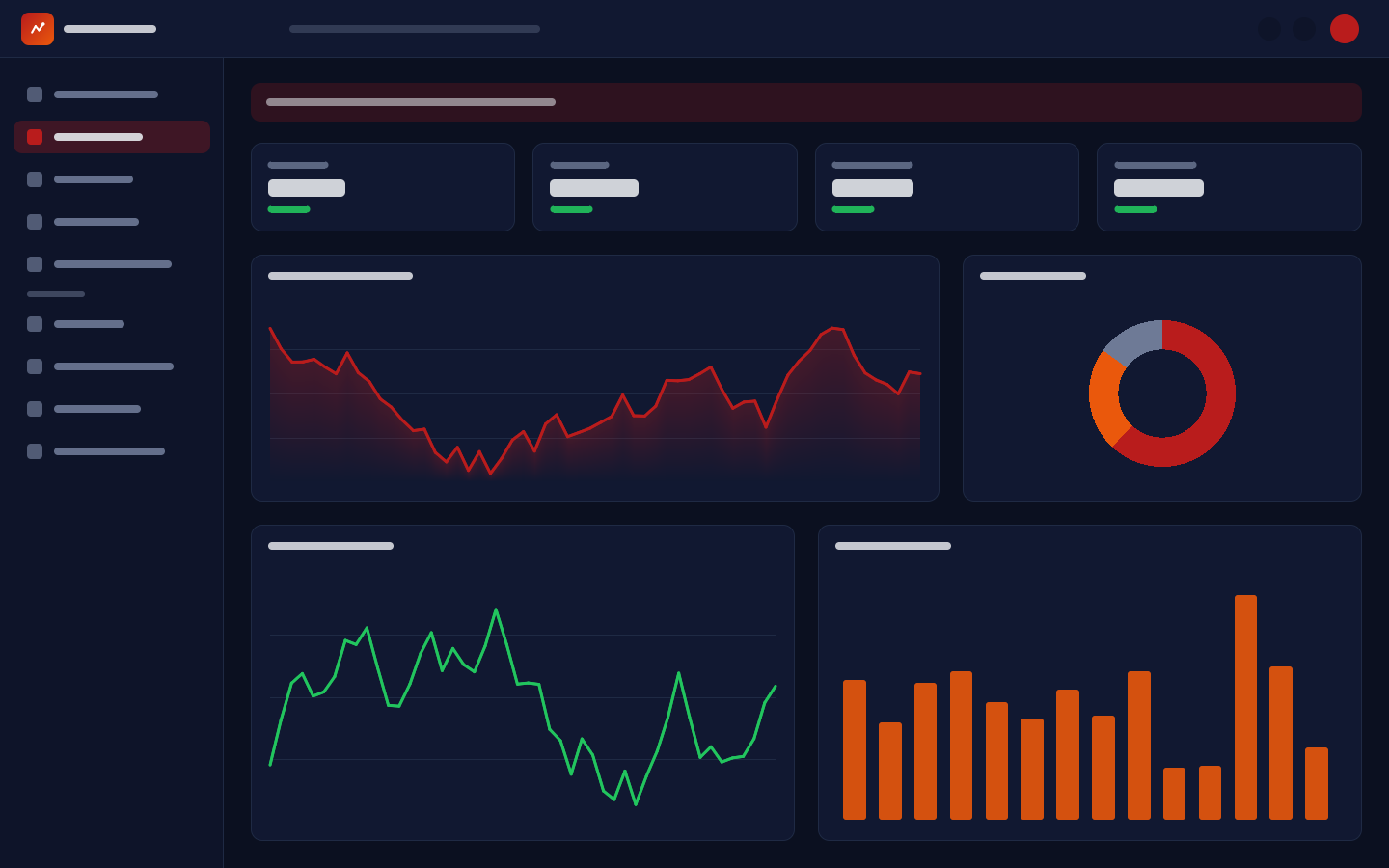The height and width of the screenshot is (868, 1389).
Task: Click the green line chart's title bar
Action: pyautogui.click(x=331, y=546)
